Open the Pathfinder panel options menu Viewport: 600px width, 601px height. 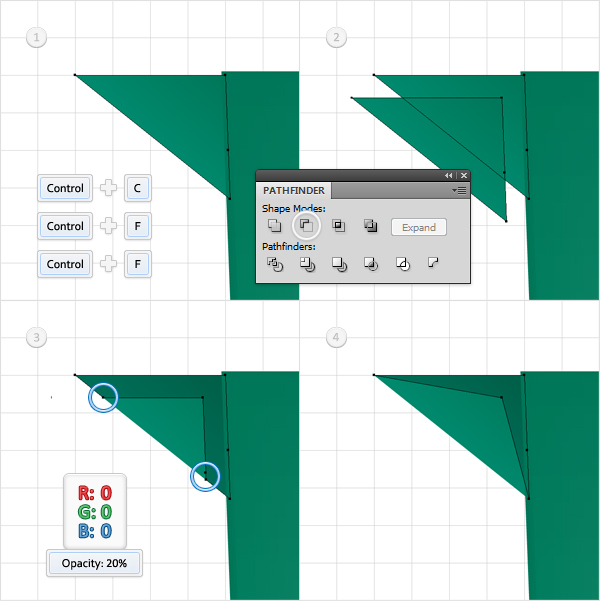click(459, 190)
